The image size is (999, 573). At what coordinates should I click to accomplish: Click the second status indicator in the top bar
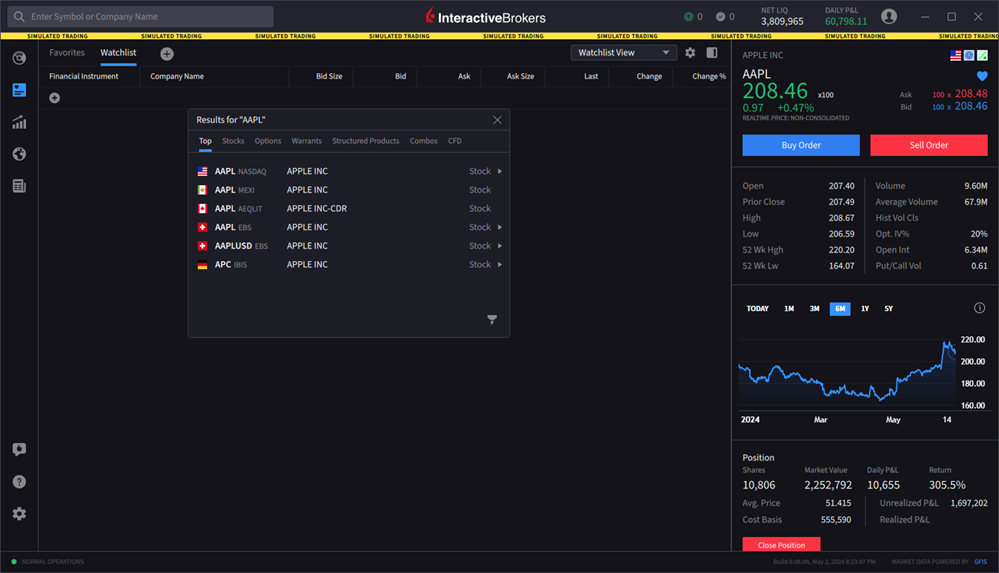click(725, 17)
